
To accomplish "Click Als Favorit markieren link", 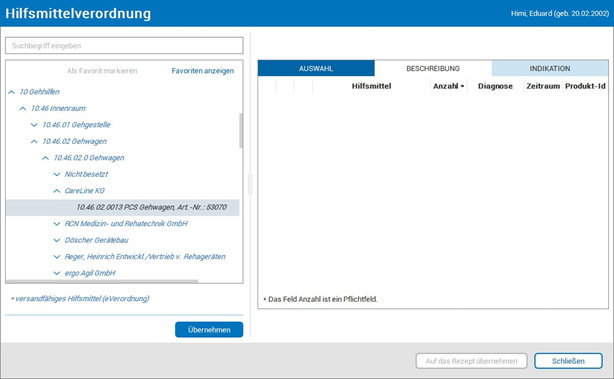I will click(102, 71).
